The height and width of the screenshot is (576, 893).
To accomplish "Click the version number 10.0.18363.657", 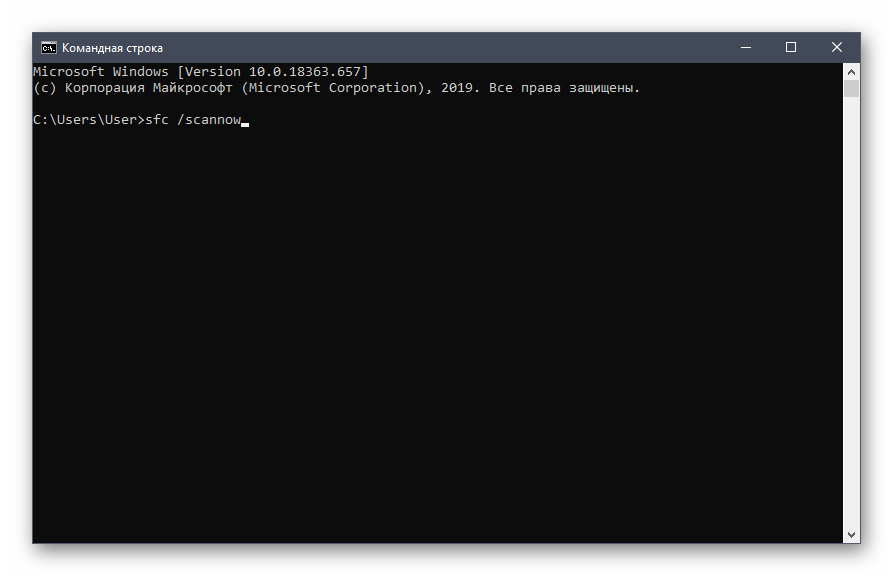I will coord(311,72).
